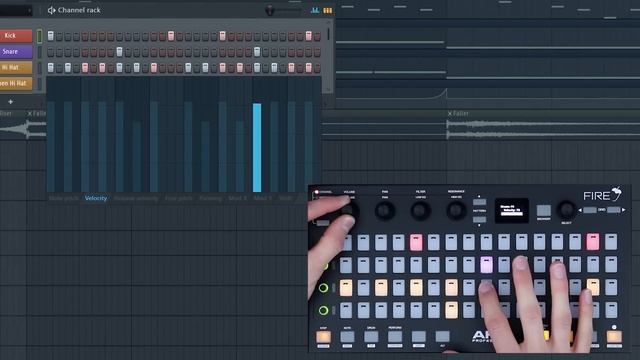Select the Faller audio clip waveform in playlist

(x=543, y=129)
